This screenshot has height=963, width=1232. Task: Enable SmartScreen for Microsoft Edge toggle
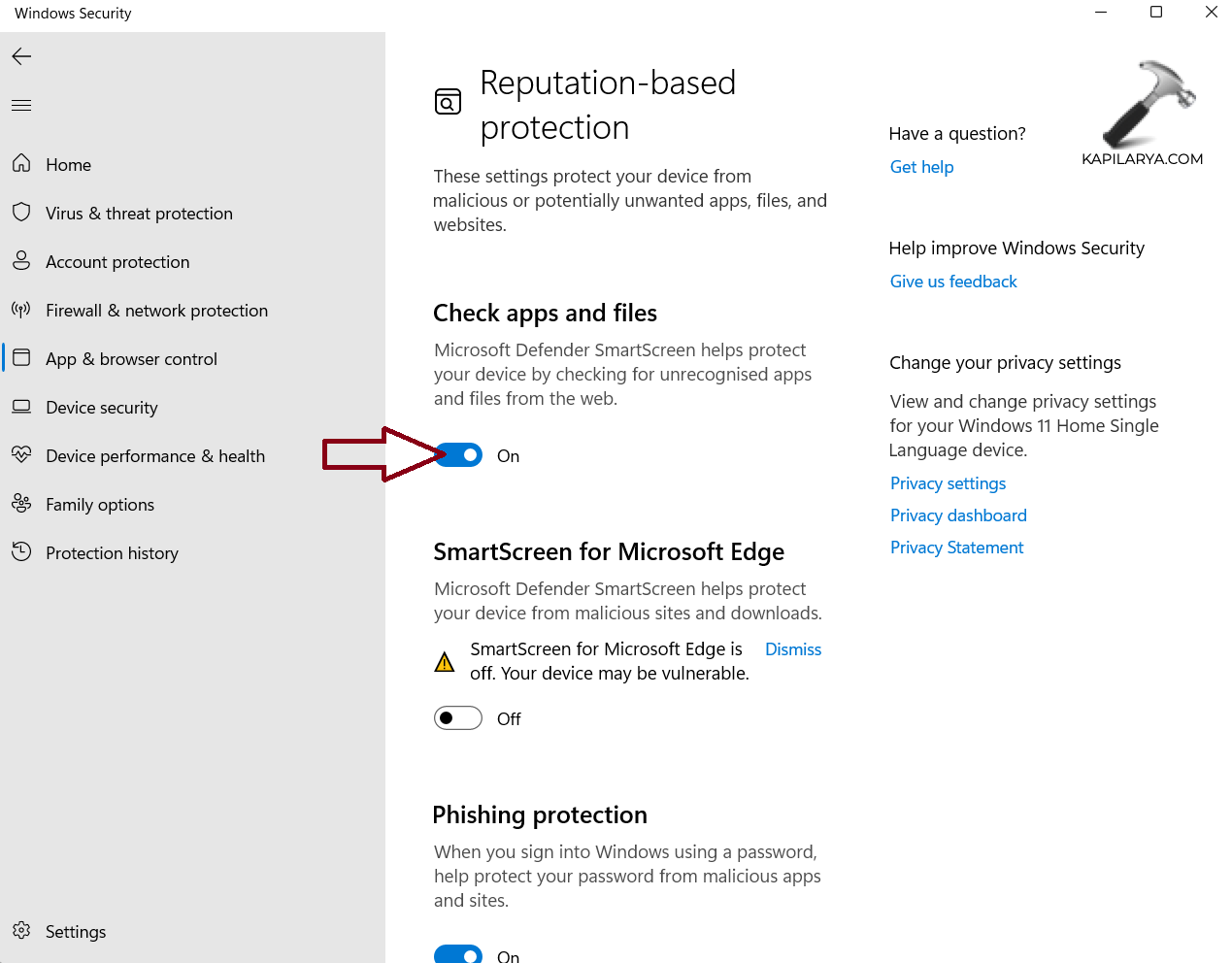pos(458,718)
